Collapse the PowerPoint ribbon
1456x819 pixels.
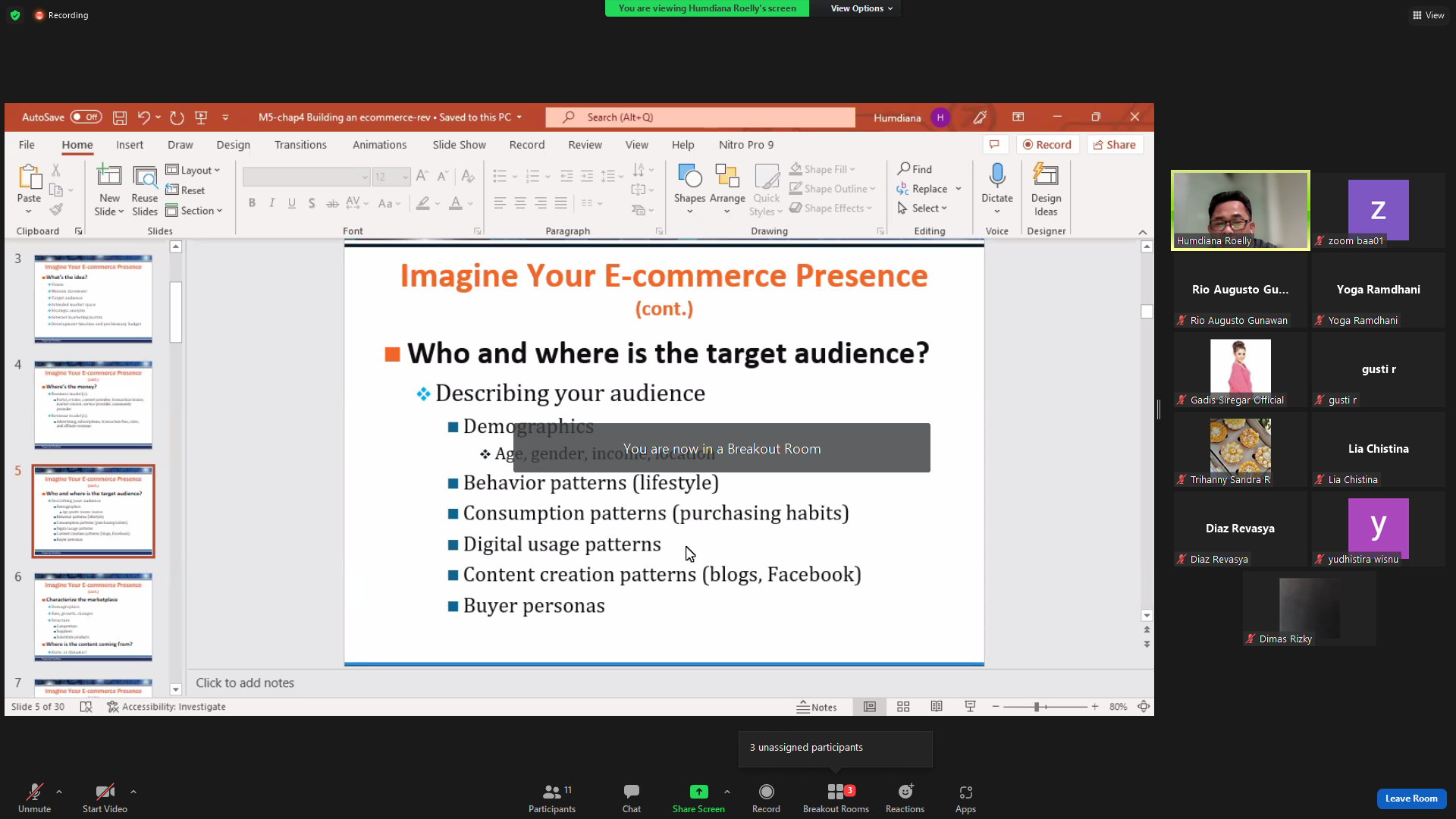1143,232
